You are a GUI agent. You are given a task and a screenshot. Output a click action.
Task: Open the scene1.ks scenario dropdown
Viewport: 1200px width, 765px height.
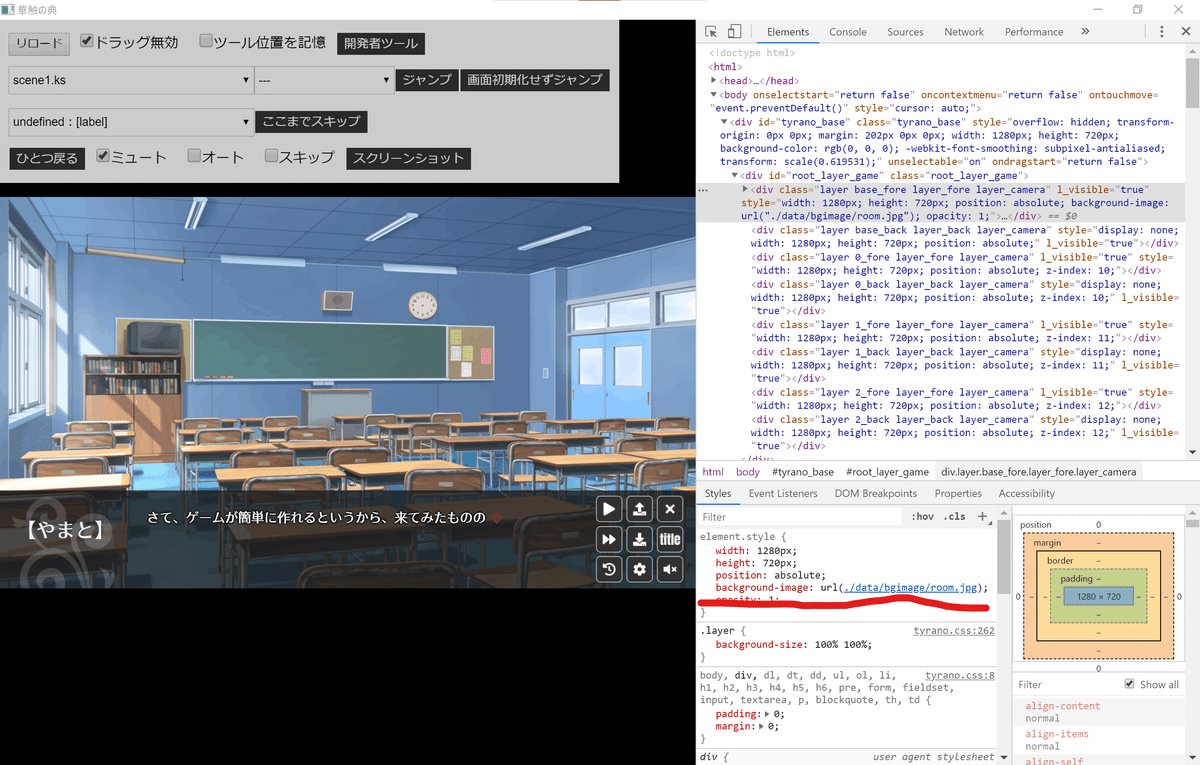point(131,80)
